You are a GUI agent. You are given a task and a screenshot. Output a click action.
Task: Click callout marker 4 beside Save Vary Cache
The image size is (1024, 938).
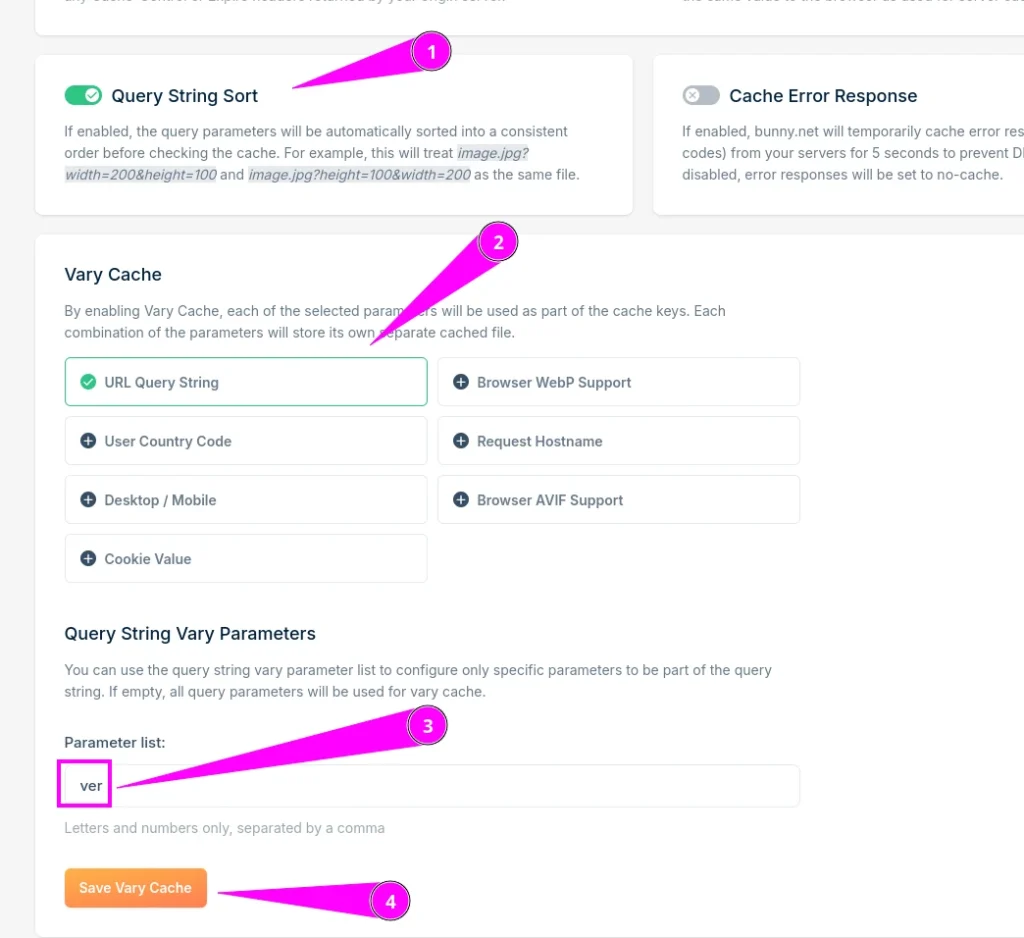pyautogui.click(x=389, y=900)
